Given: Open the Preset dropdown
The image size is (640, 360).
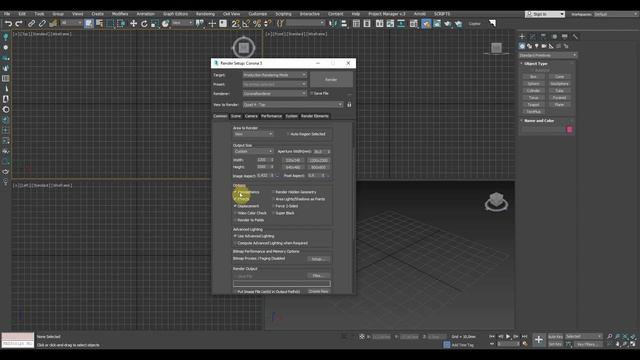Looking at the screenshot, I should click(x=274, y=84).
